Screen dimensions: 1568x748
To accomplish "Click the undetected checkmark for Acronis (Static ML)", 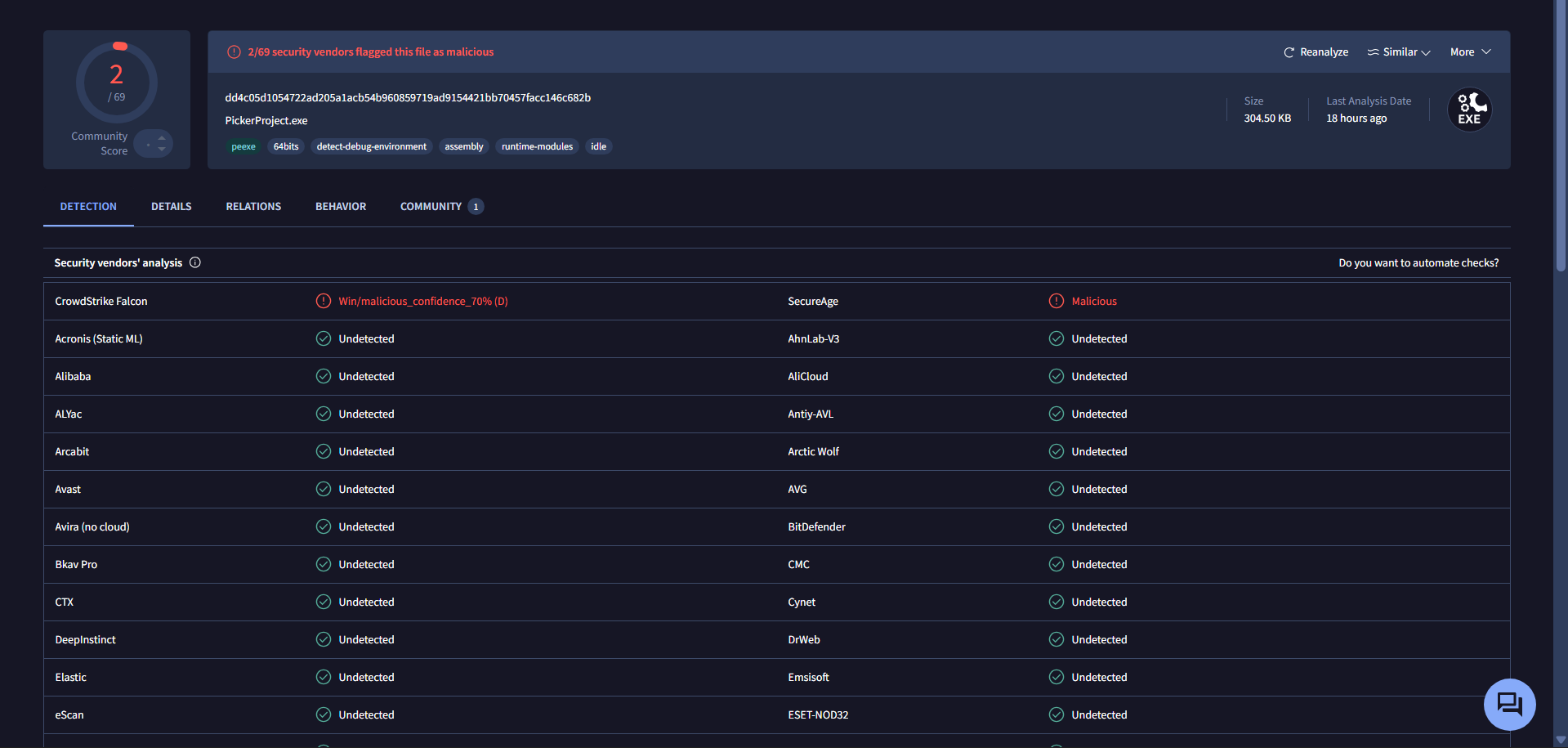I will point(324,338).
